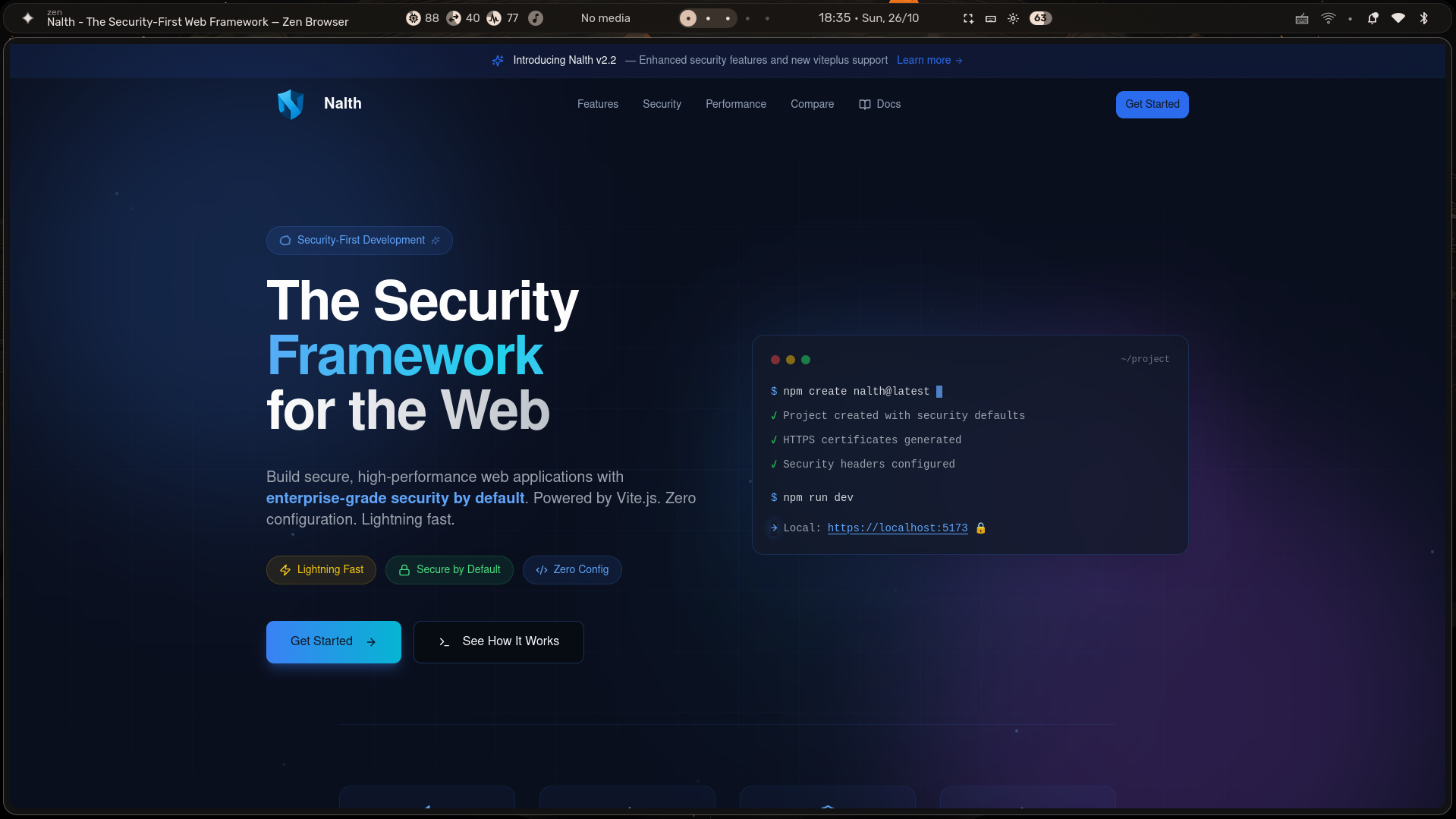This screenshot has width=1456, height=819.
Task: Click the Lightning Fast badge
Action: click(321, 570)
